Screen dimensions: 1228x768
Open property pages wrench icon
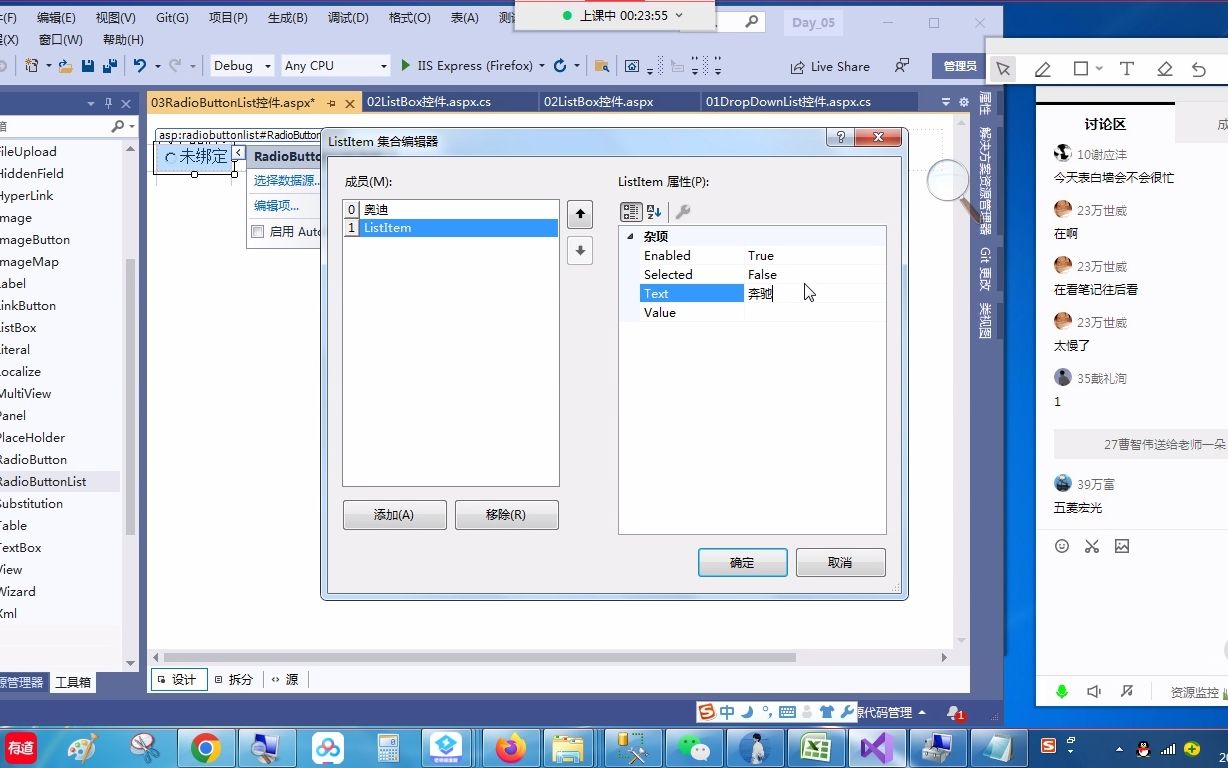coord(683,211)
